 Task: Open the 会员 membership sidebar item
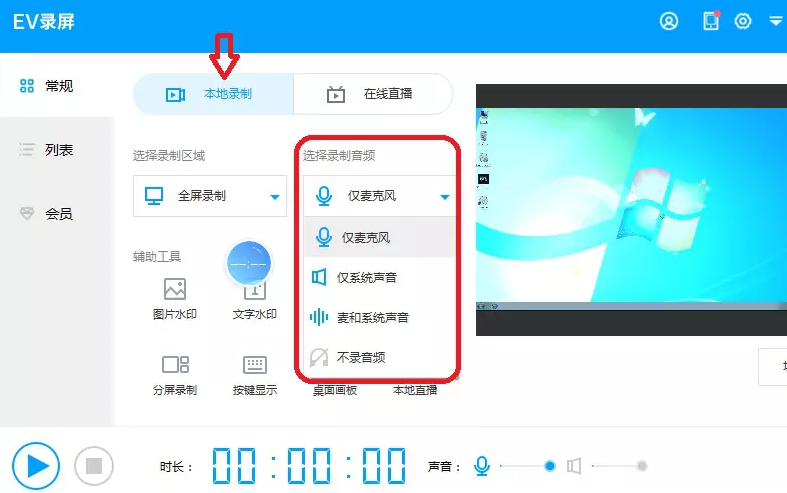tap(58, 214)
